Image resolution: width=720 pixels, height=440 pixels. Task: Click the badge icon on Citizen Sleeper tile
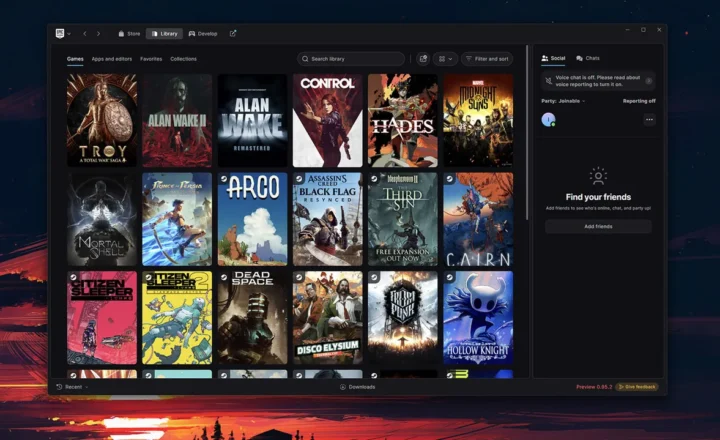coord(73,277)
